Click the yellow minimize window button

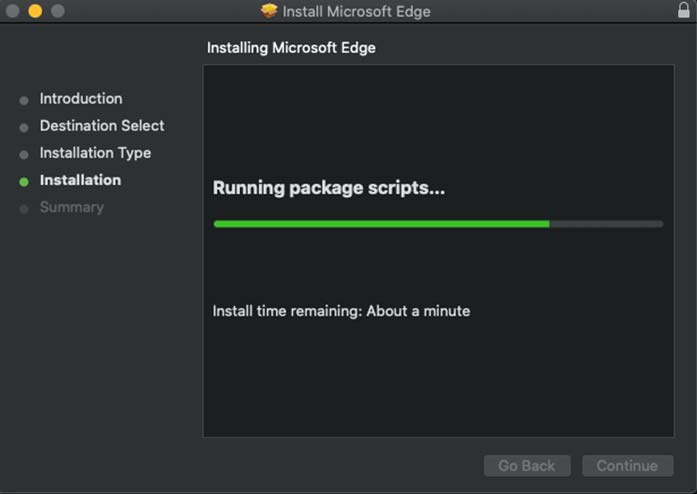point(35,11)
